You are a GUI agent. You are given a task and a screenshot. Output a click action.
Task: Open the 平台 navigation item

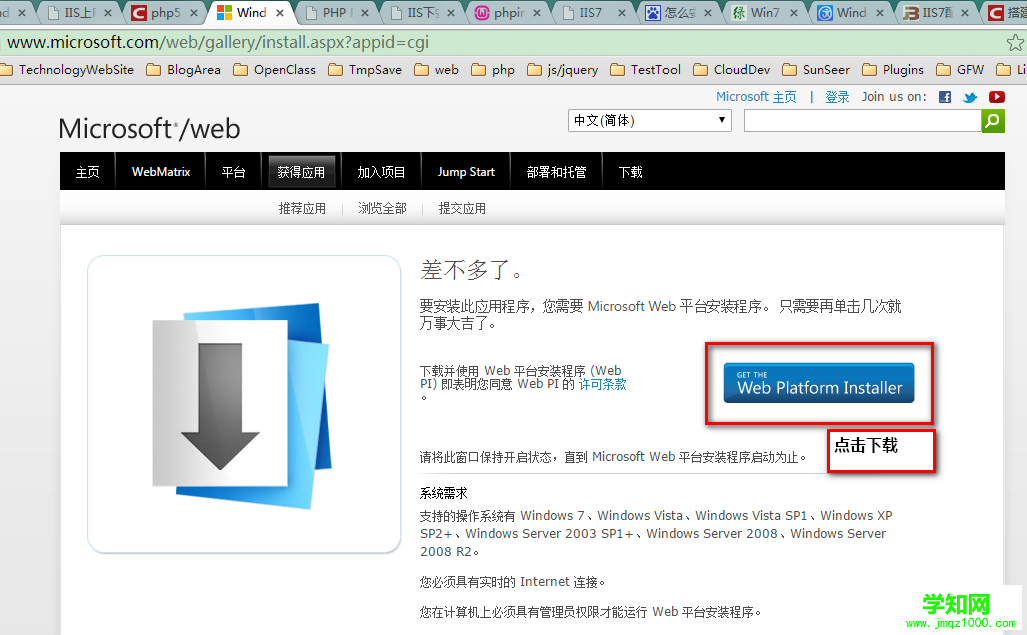tap(233, 172)
